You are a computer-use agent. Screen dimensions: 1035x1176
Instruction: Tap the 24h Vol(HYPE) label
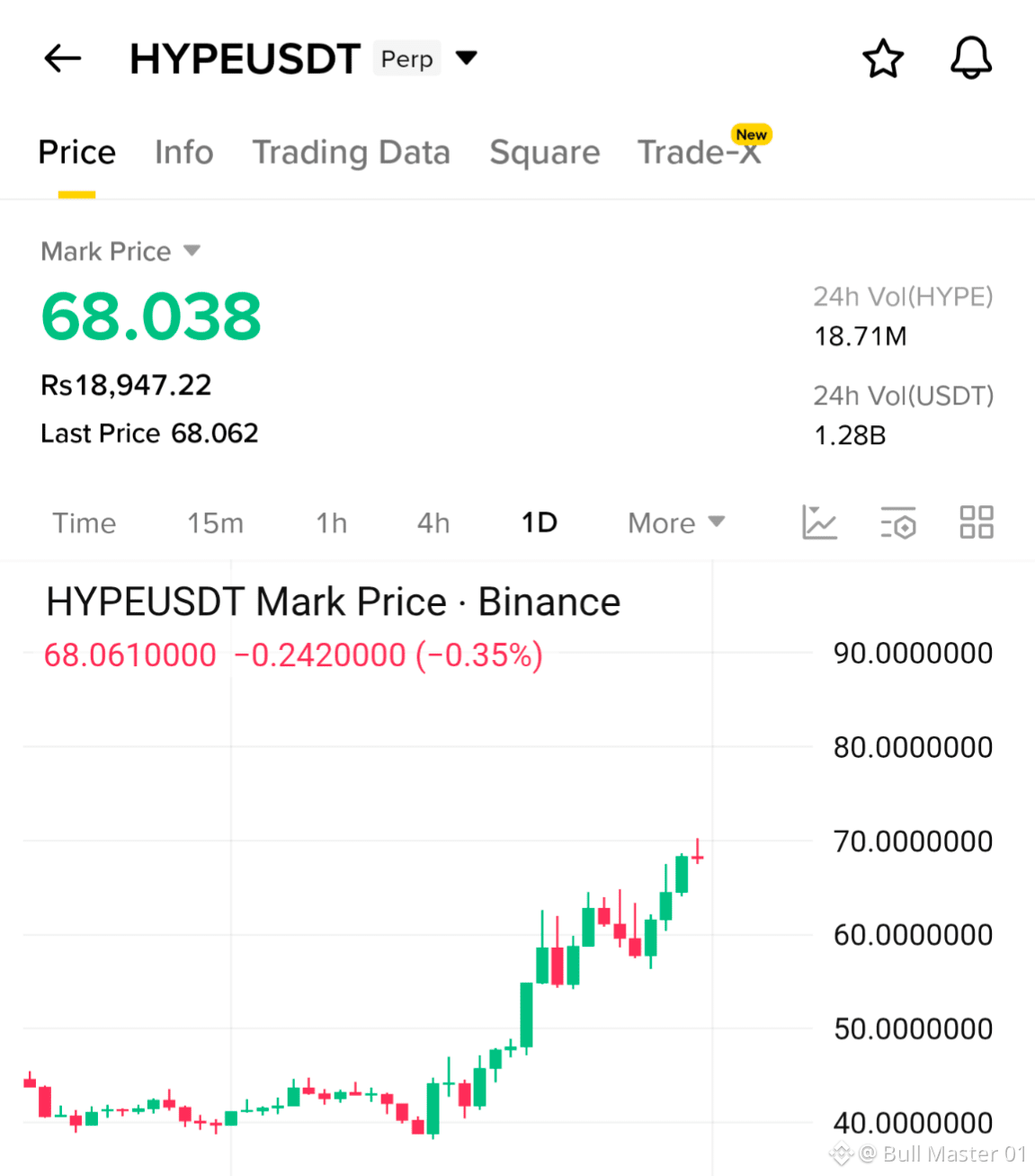(903, 297)
